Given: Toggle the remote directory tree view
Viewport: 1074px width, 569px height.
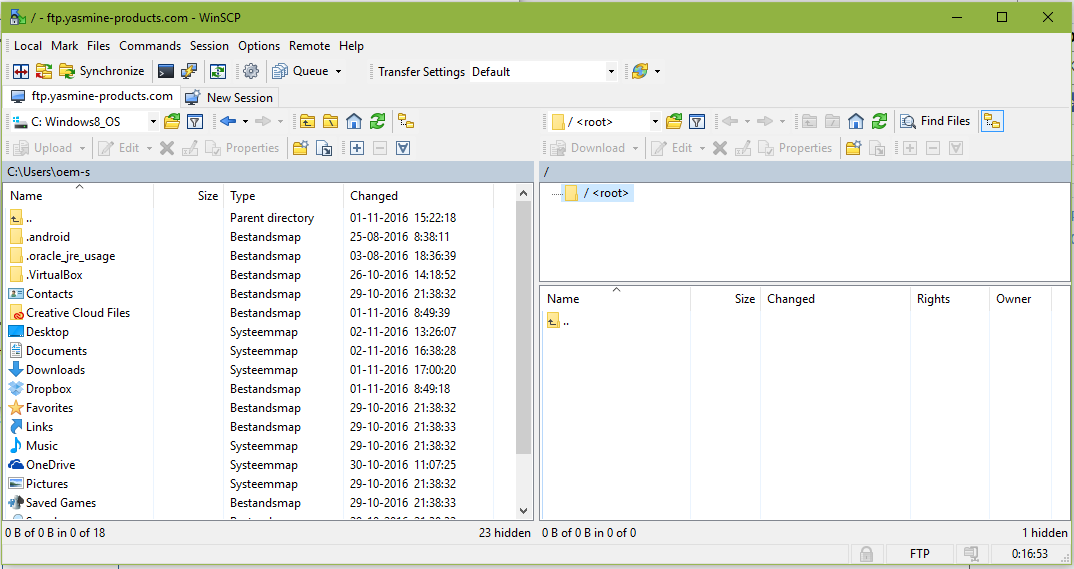Looking at the screenshot, I should pos(992,122).
